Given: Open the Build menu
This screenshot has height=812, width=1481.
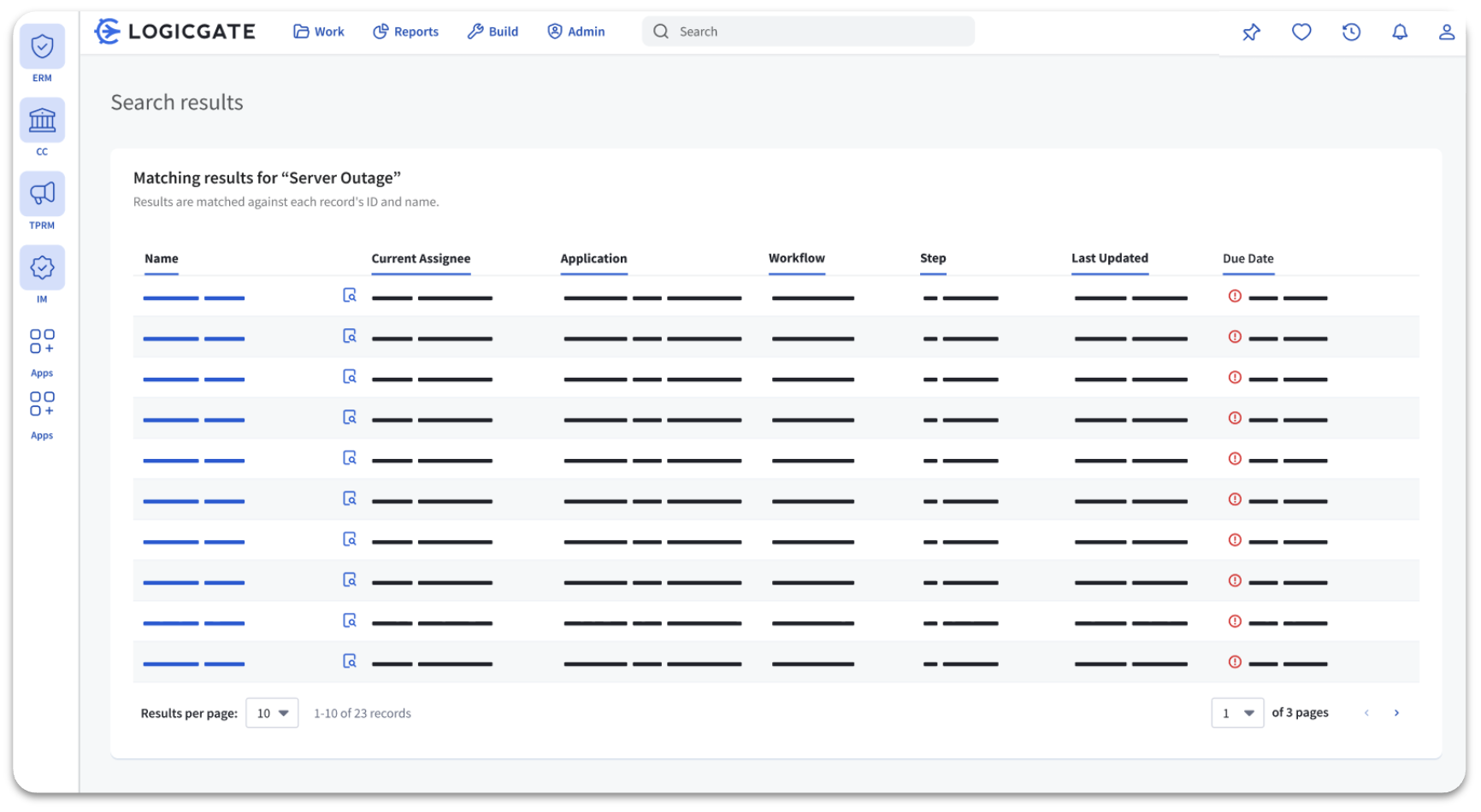Looking at the screenshot, I should [493, 32].
